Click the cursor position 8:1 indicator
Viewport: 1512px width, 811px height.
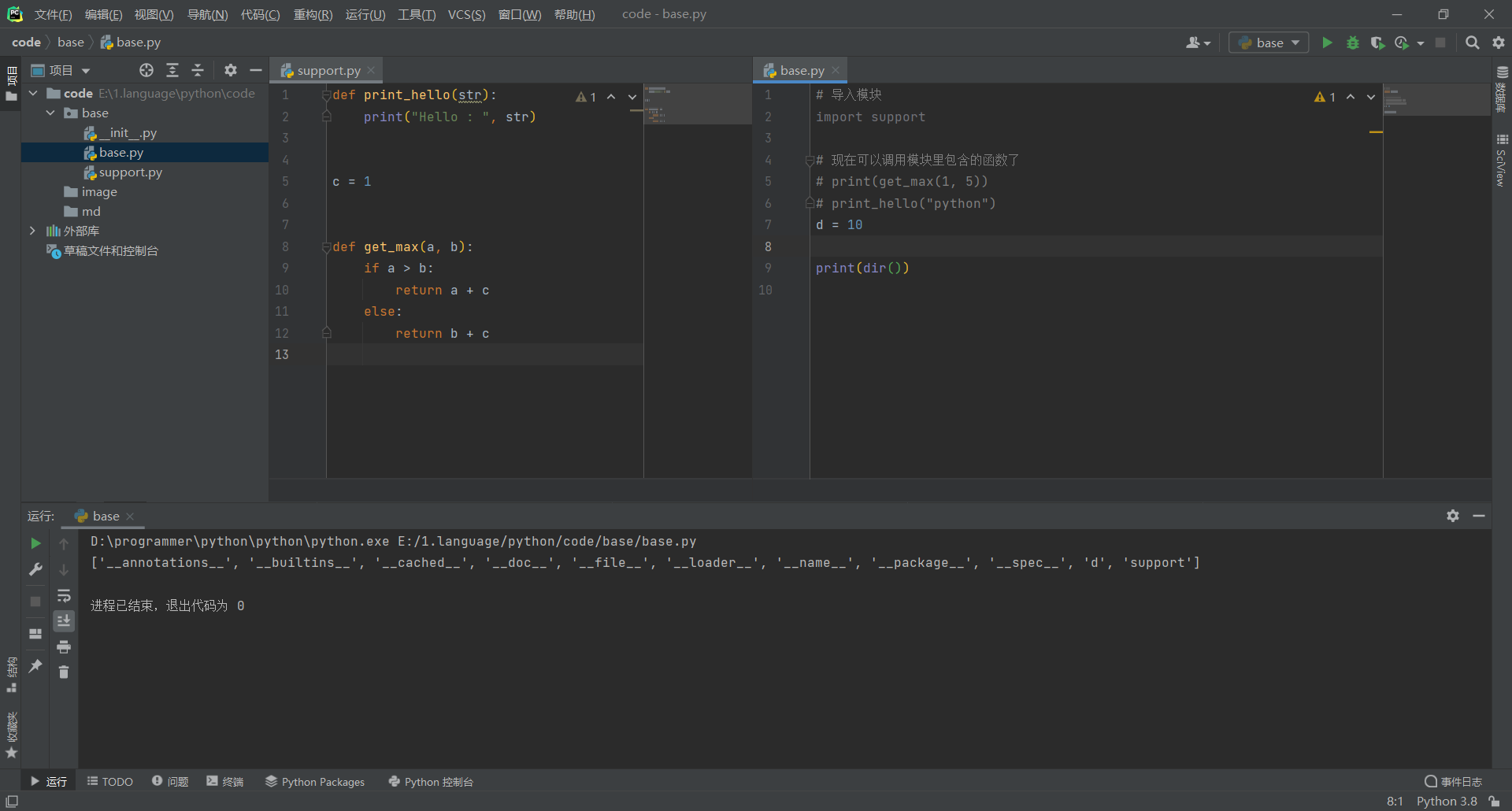point(1394,801)
